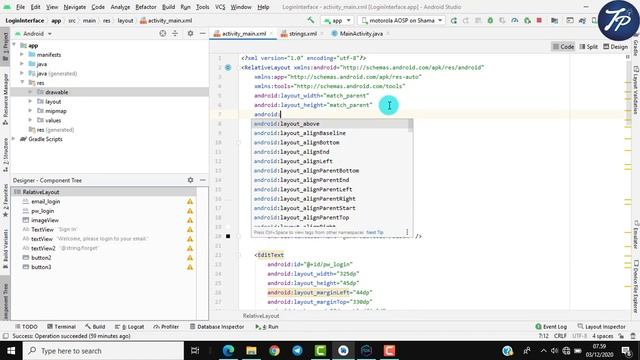Open the motorola AOSP device dropdown
Viewport: 640px width, 360px height.
click(402, 20)
